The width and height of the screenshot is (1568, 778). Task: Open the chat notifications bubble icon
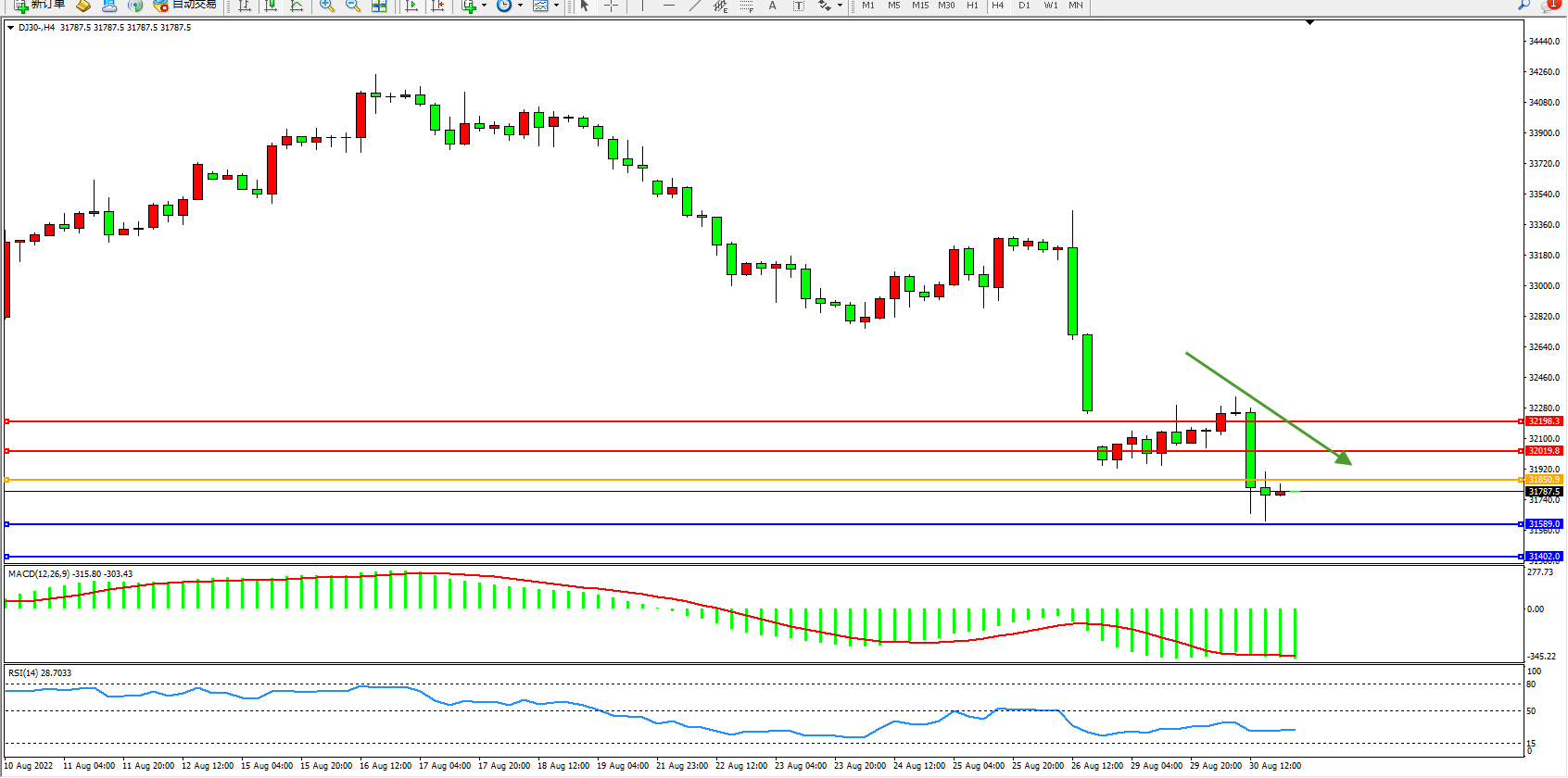point(1550,5)
